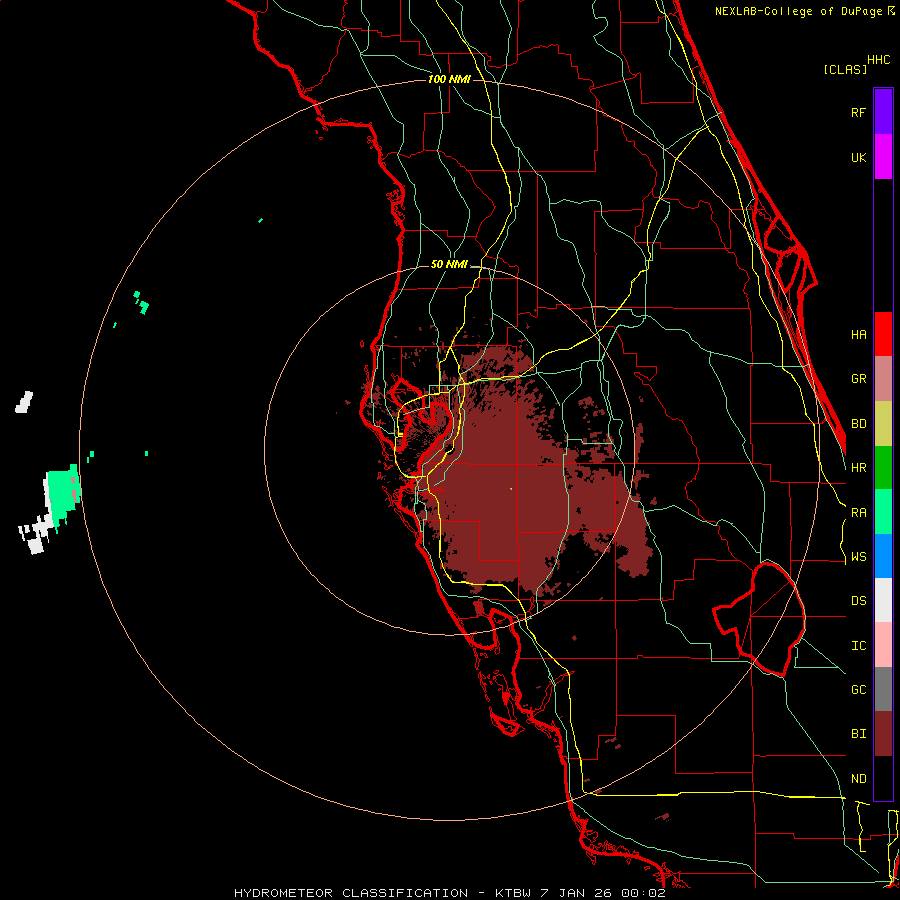Click the "DS" legend label
900x900 pixels.
858,600
